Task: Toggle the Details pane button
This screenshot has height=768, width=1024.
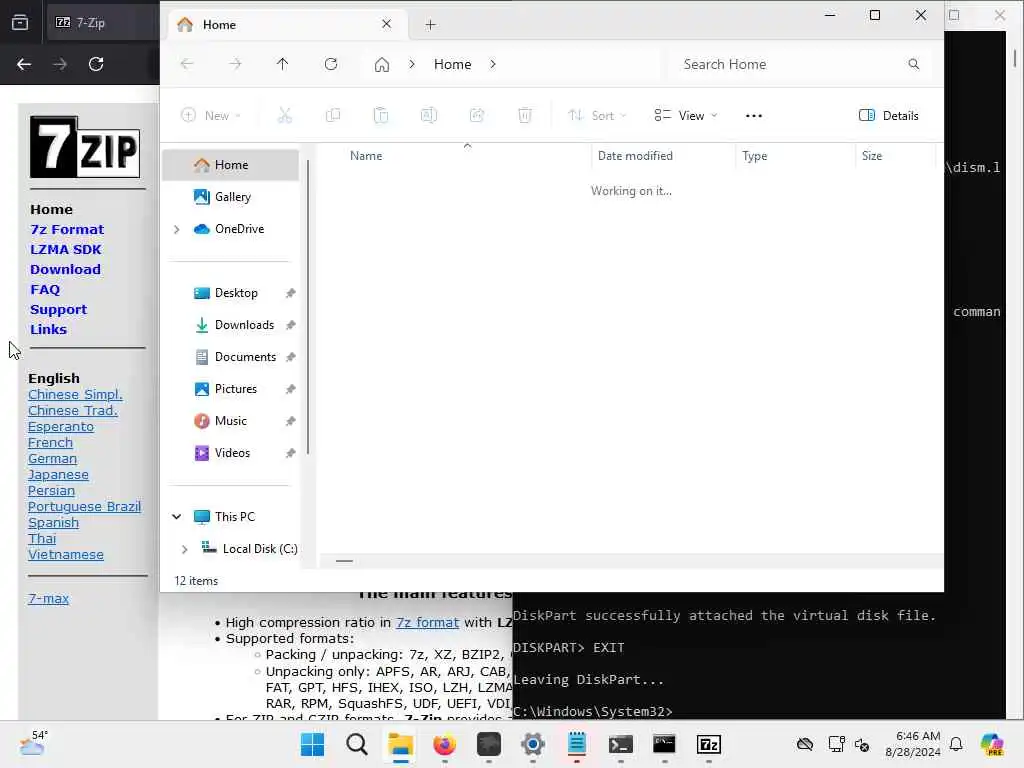Action: tap(888, 116)
